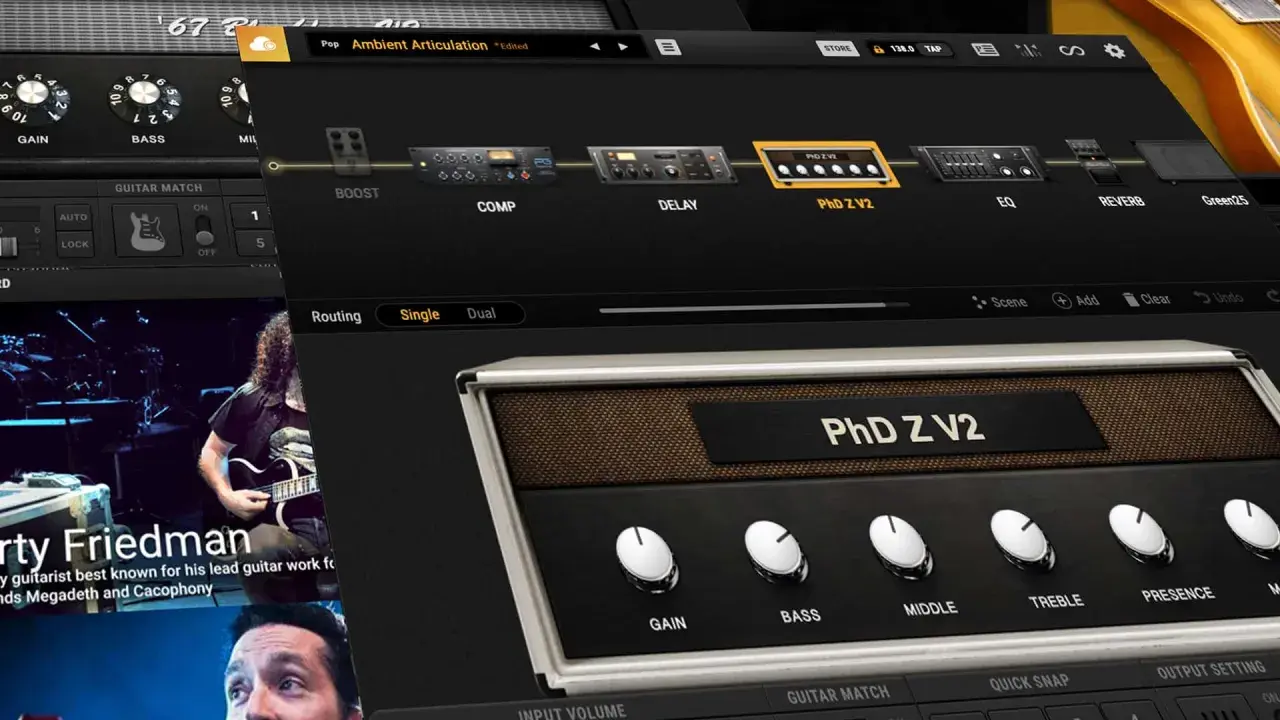The height and width of the screenshot is (720, 1280).
Task: Open the preset list menu icon
Action: (x=668, y=47)
